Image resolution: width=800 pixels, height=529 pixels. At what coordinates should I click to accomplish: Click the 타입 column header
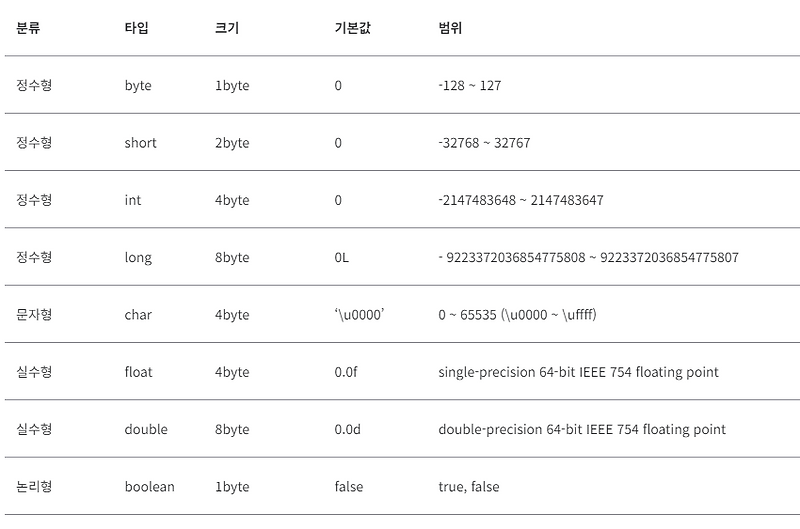click(x=136, y=28)
